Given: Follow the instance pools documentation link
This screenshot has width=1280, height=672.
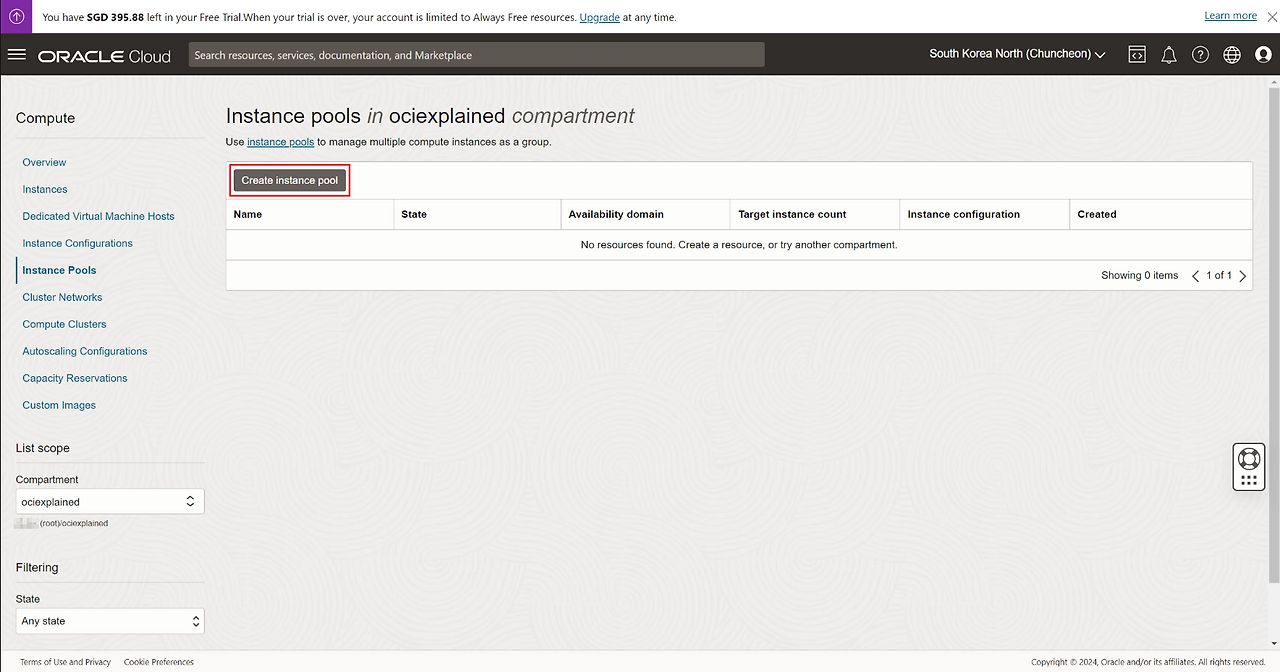Looking at the screenshot, I should click(281, 142).
